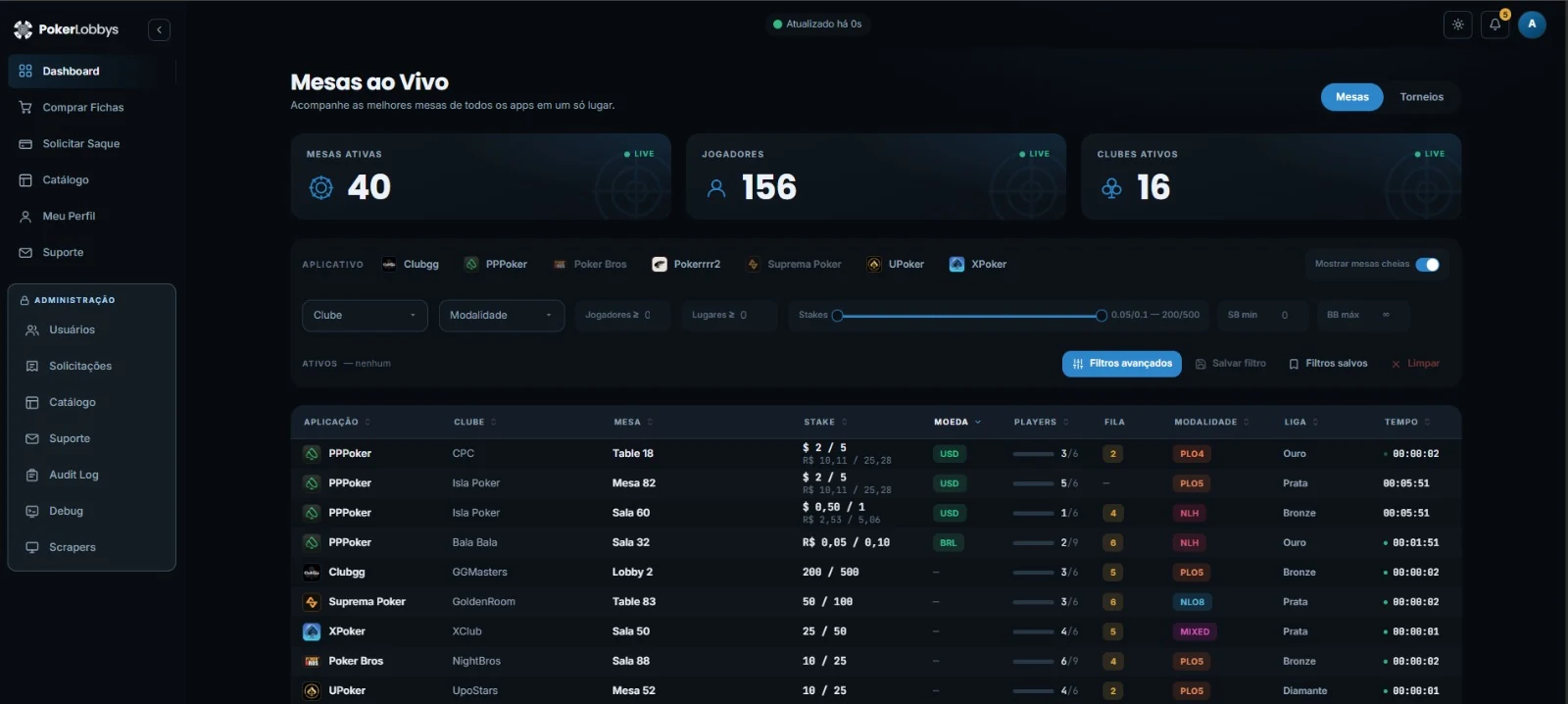Click BRL badge in Sala 32 row
This screenshot has height=704, width=1568.
tap(948, 542)
